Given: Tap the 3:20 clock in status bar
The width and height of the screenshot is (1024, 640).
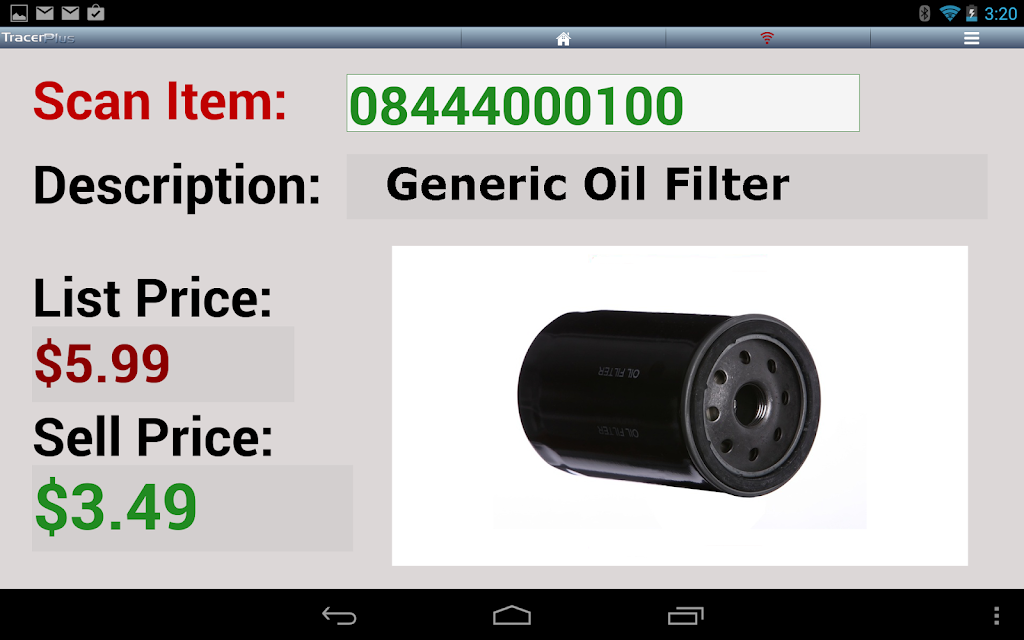Looking at the screenshot, I should coord(1000,14).
